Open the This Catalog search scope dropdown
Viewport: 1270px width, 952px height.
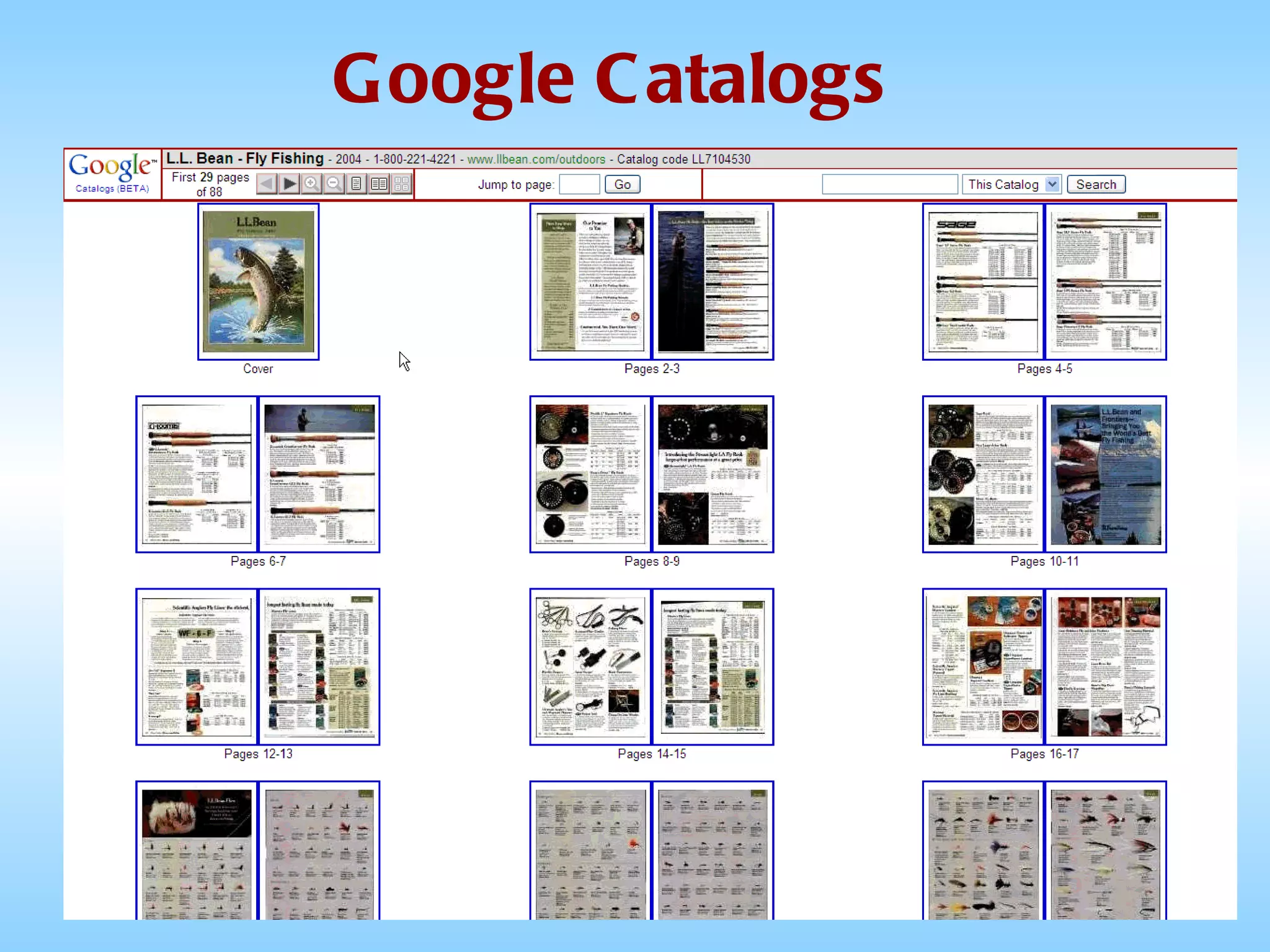coord(1012,185)
